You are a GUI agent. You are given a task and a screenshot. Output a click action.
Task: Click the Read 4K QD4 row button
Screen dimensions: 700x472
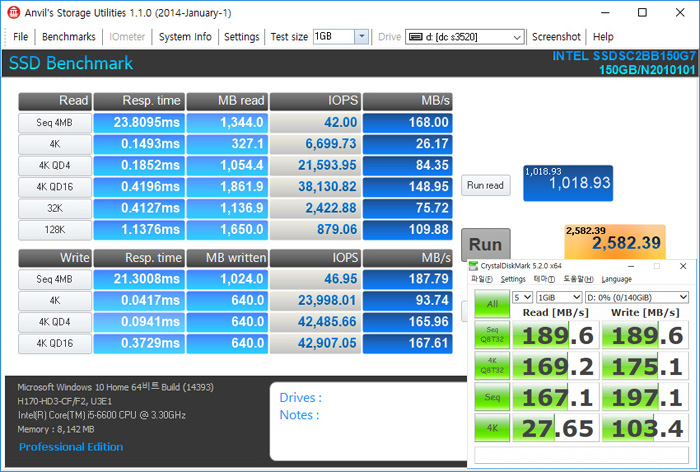point(55,166)
